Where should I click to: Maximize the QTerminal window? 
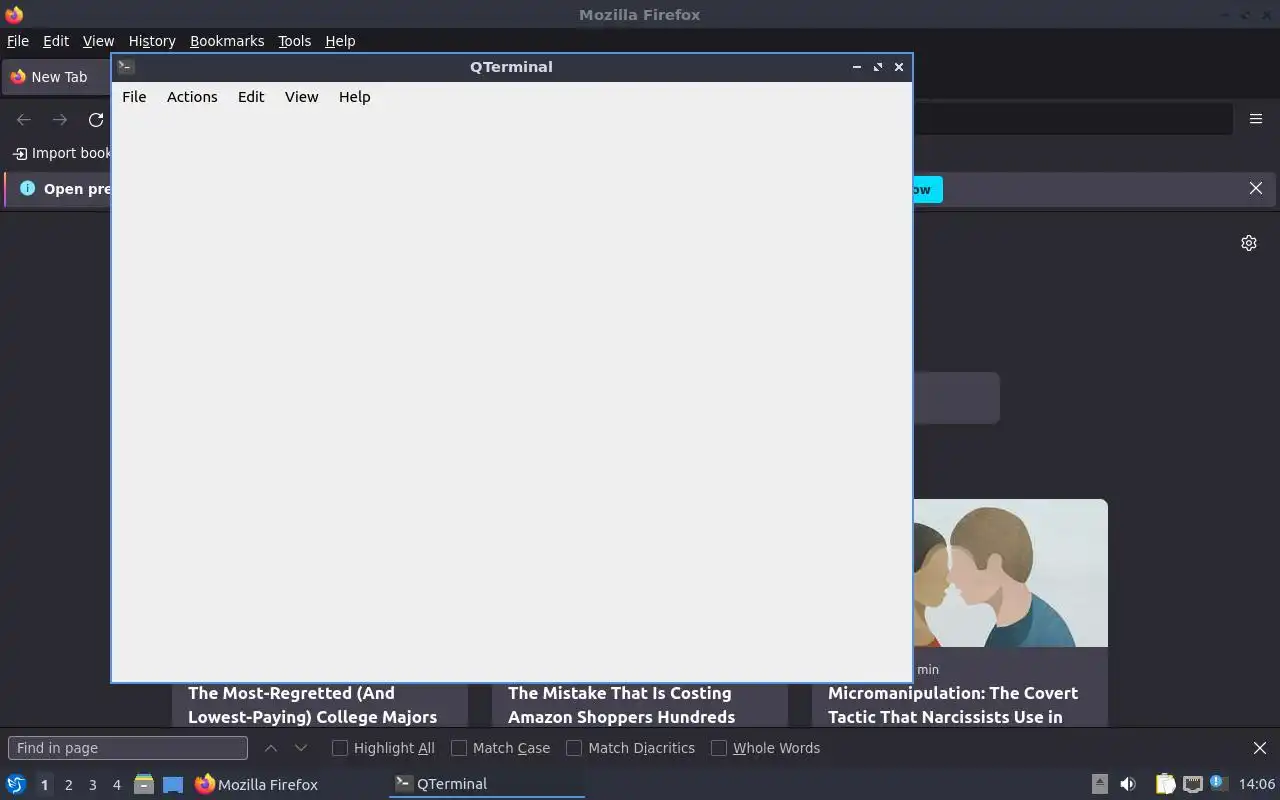[x=878, y=67]
